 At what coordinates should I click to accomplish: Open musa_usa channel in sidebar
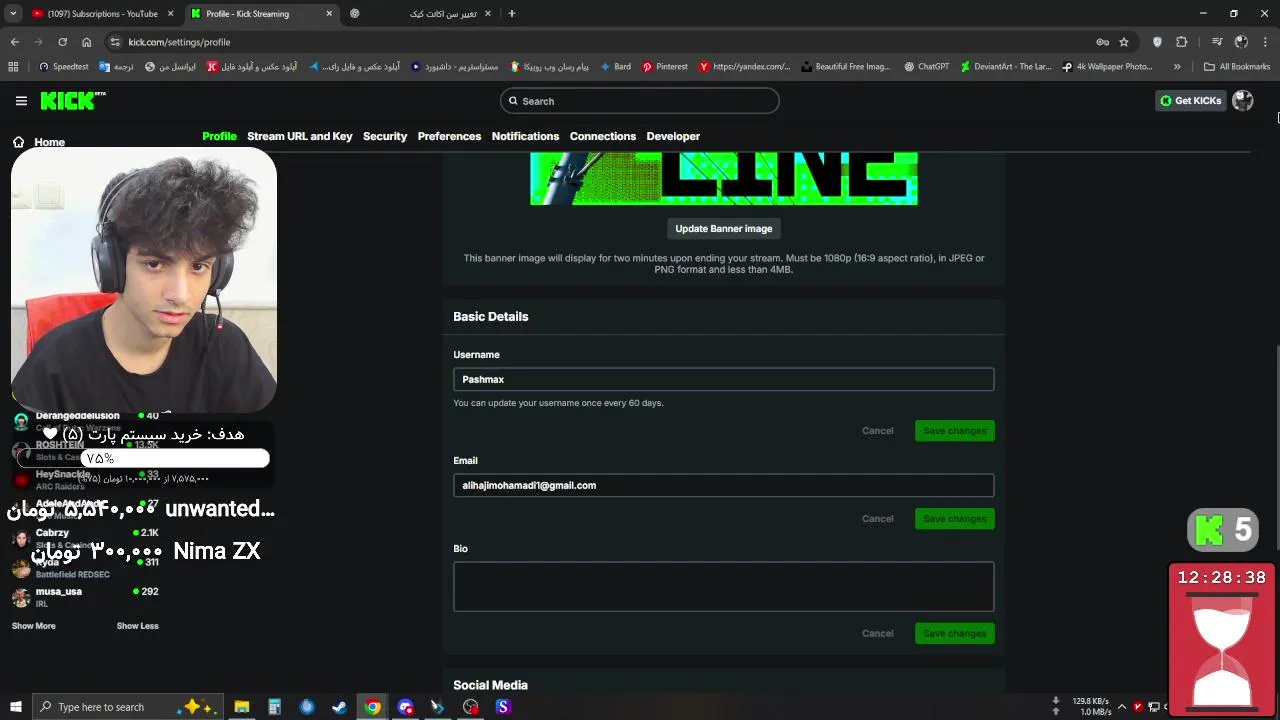click(85, 597)
